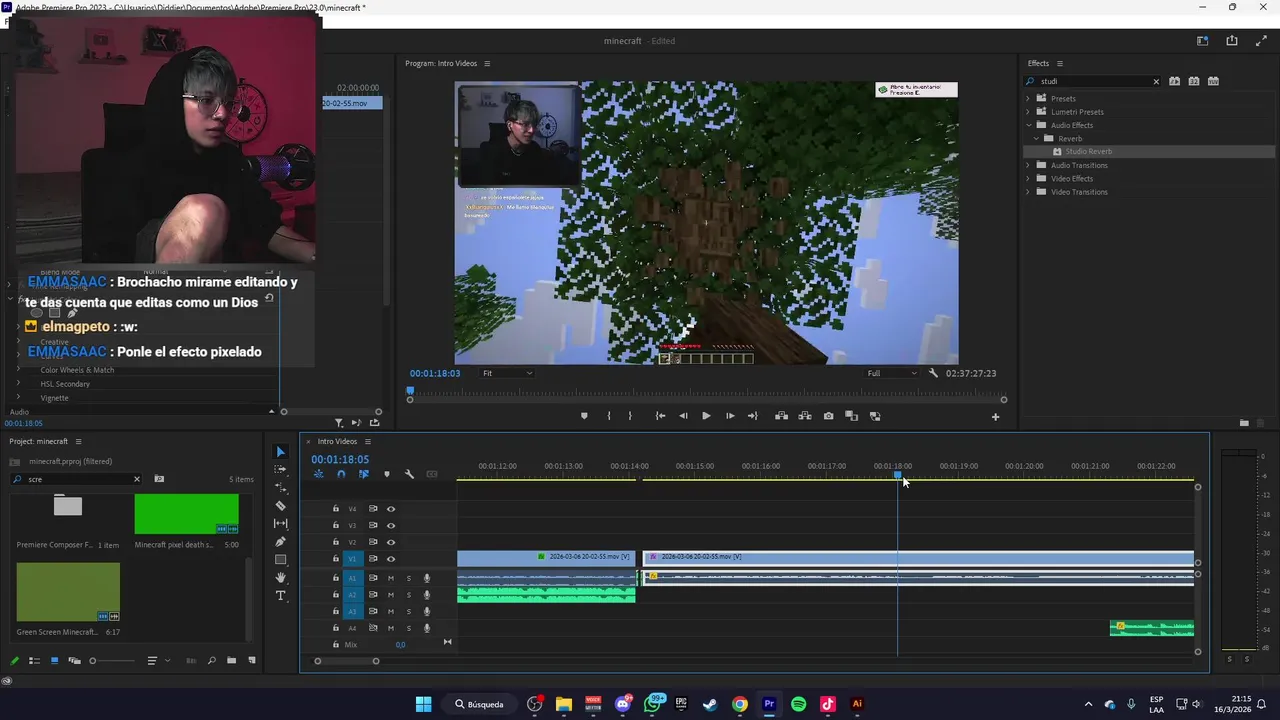The image size is (1280, 720).
Task: Click Mark Out bracket button
Action: pos(630,416)
